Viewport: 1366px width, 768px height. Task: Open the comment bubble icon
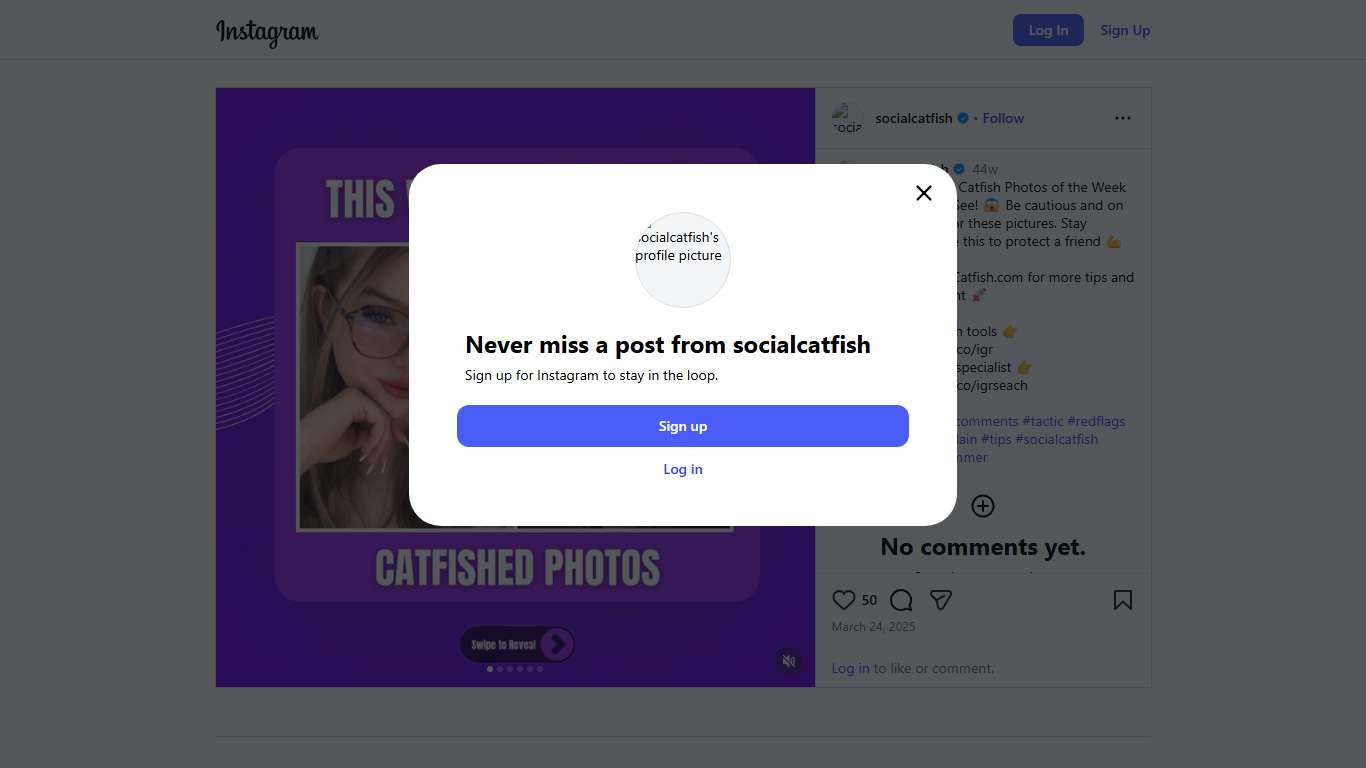click(901, 600)
